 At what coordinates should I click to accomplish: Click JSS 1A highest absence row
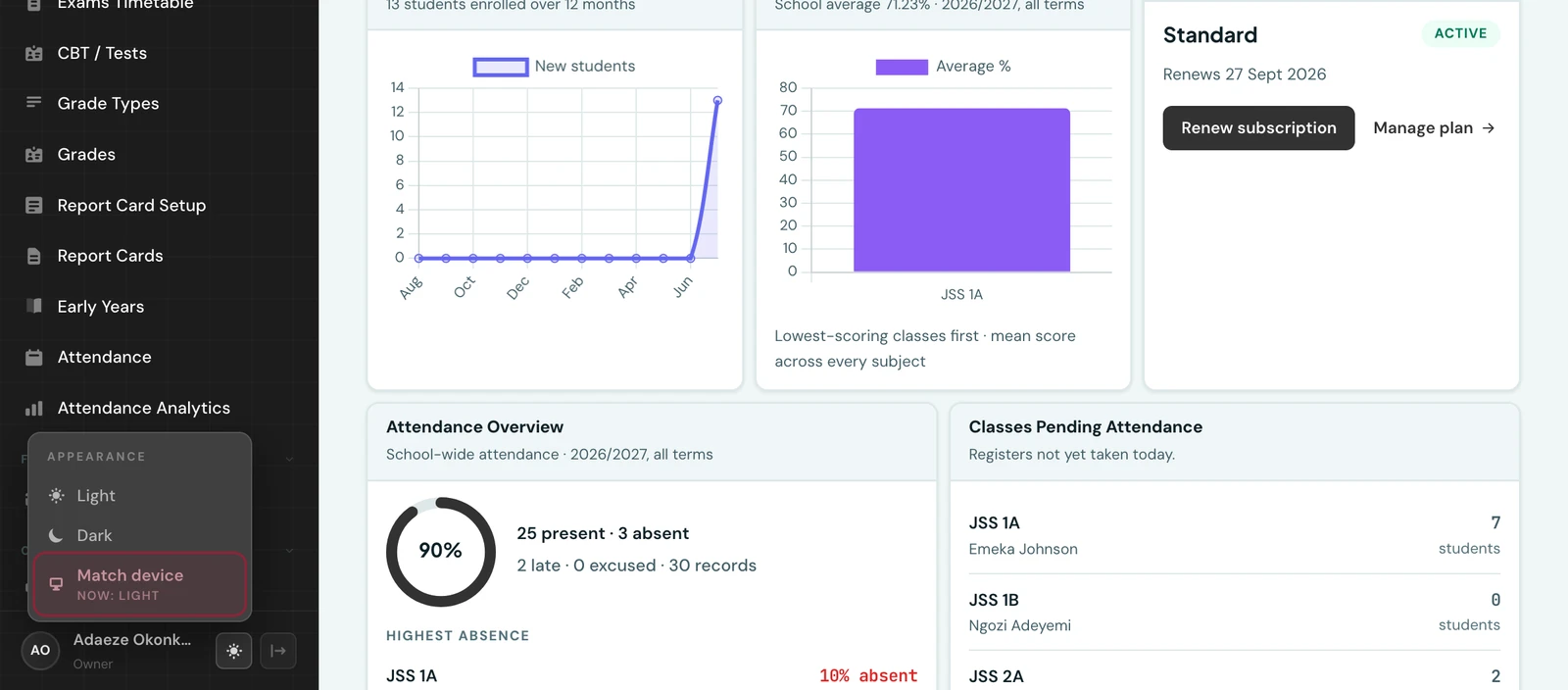[652, 676]
